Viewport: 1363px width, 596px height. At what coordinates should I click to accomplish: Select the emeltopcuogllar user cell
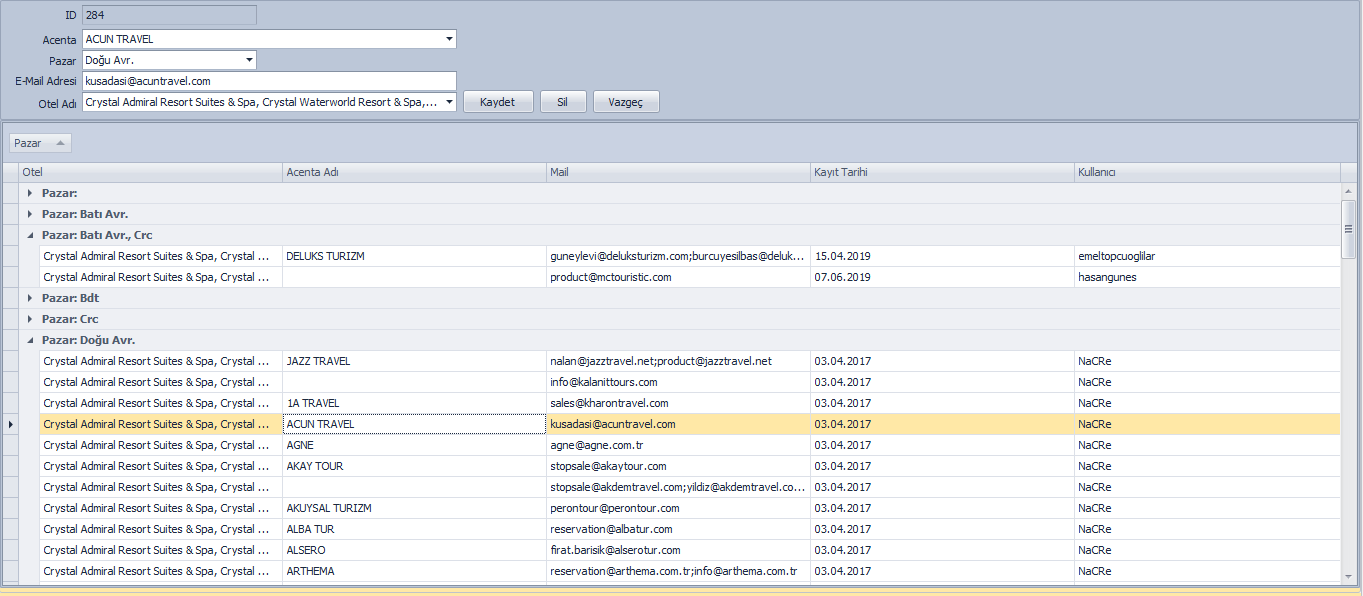[1207, 256]
